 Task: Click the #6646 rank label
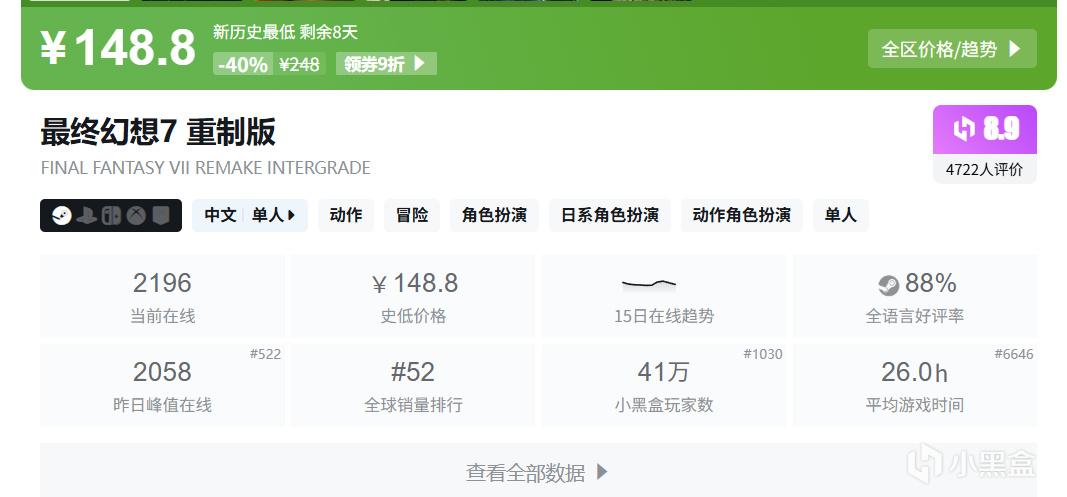coord(1014,354)
